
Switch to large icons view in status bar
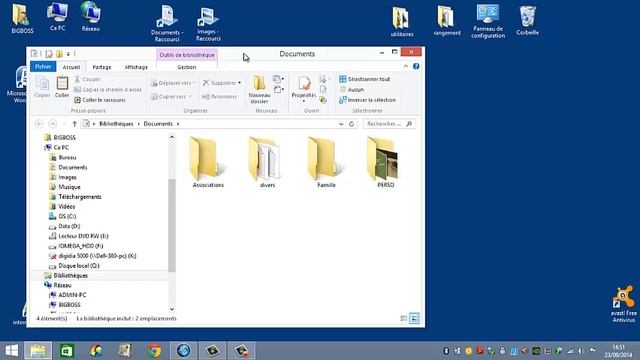pos(414,318)
